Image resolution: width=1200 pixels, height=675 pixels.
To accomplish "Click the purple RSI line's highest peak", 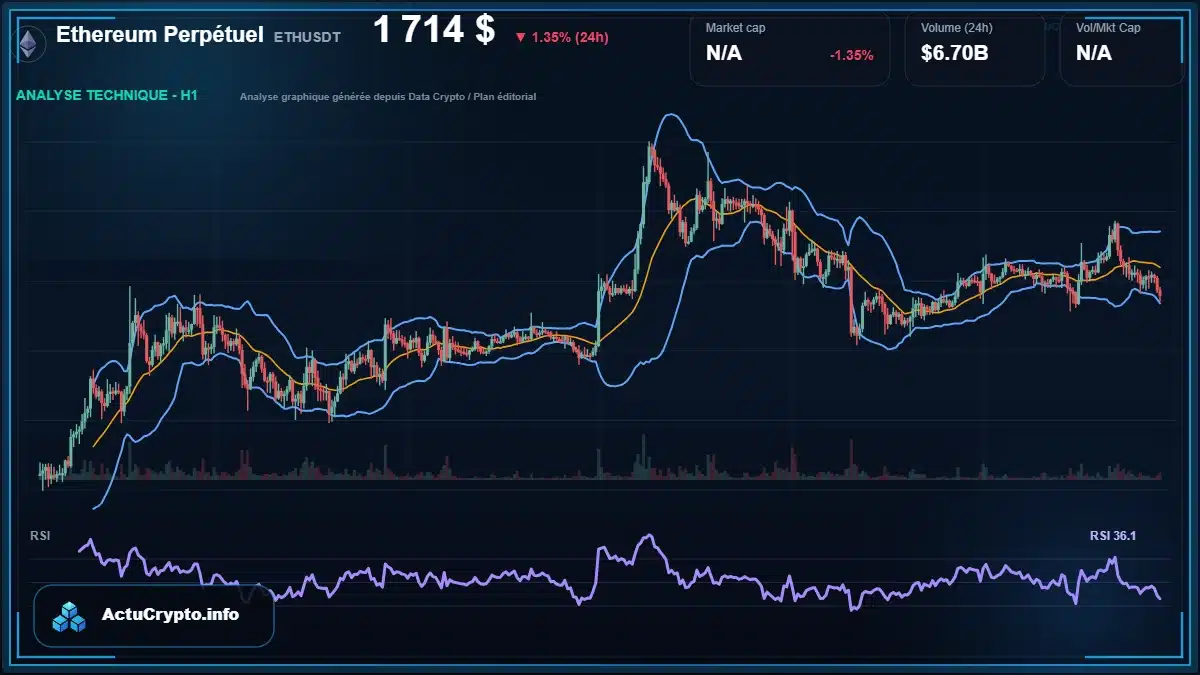I will [649, 537].
